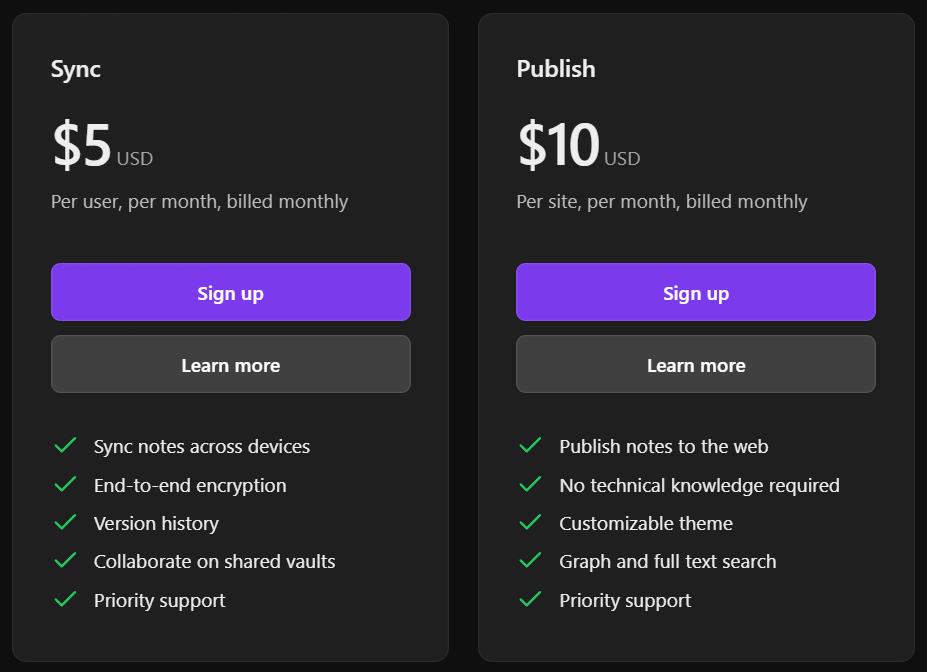
Task: Open Learn more under the Sync plan
Action: (231, 364)
